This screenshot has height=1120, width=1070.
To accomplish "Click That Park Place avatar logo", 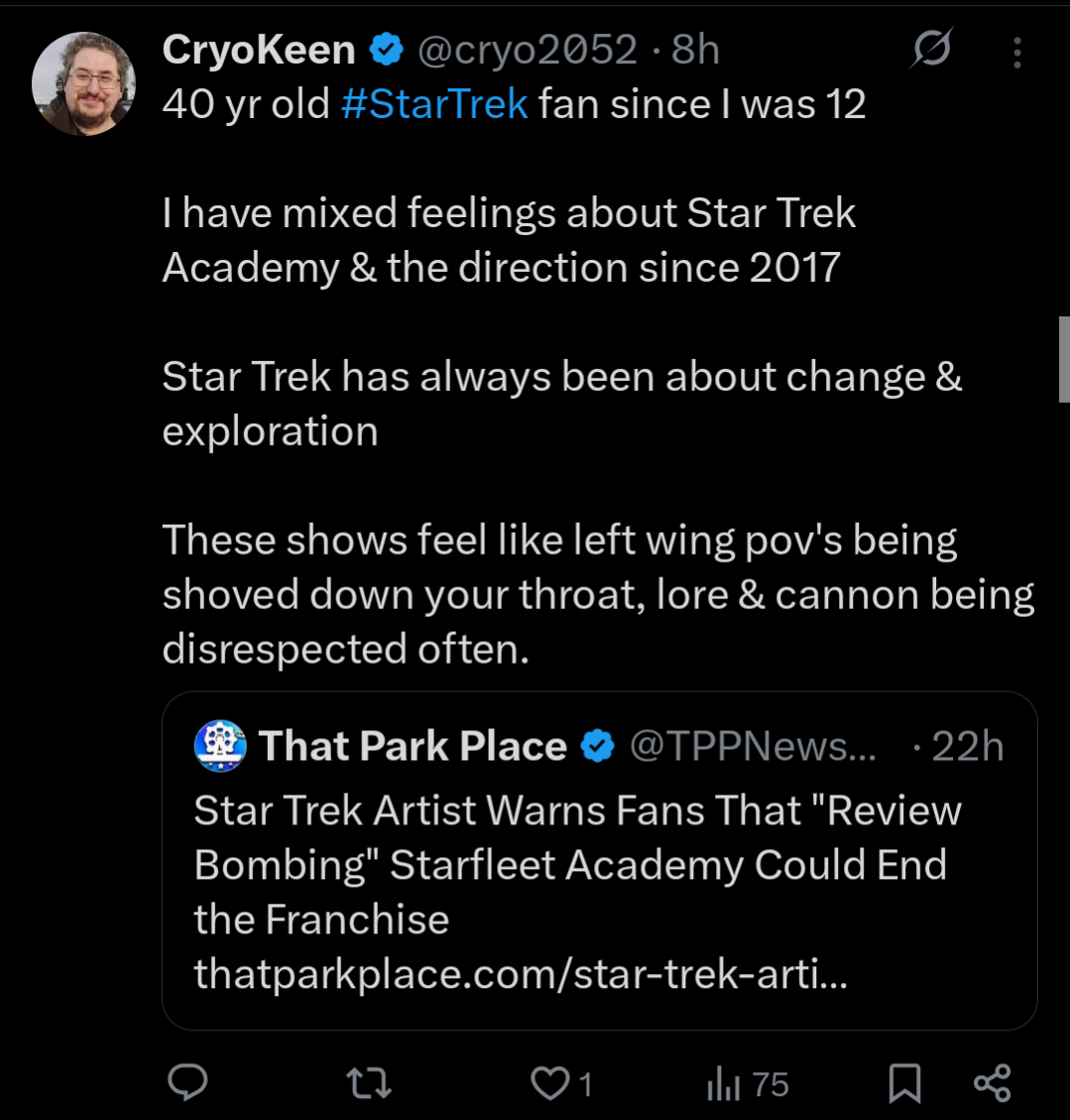I will (220, 746).
